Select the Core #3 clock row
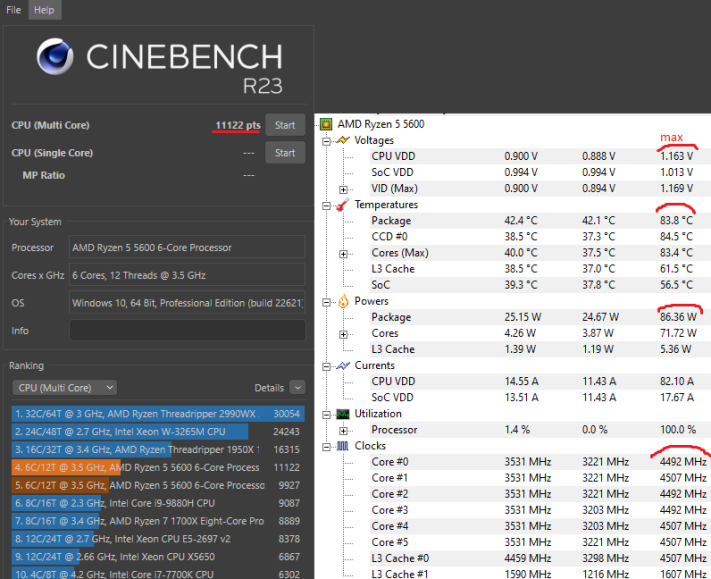Viewport: 711px width, 579px height. (x=540, y=510)
